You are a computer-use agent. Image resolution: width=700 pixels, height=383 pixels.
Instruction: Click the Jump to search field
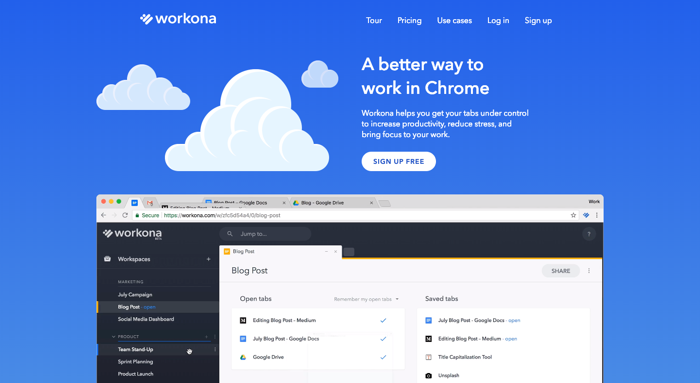tap(265, 234)
